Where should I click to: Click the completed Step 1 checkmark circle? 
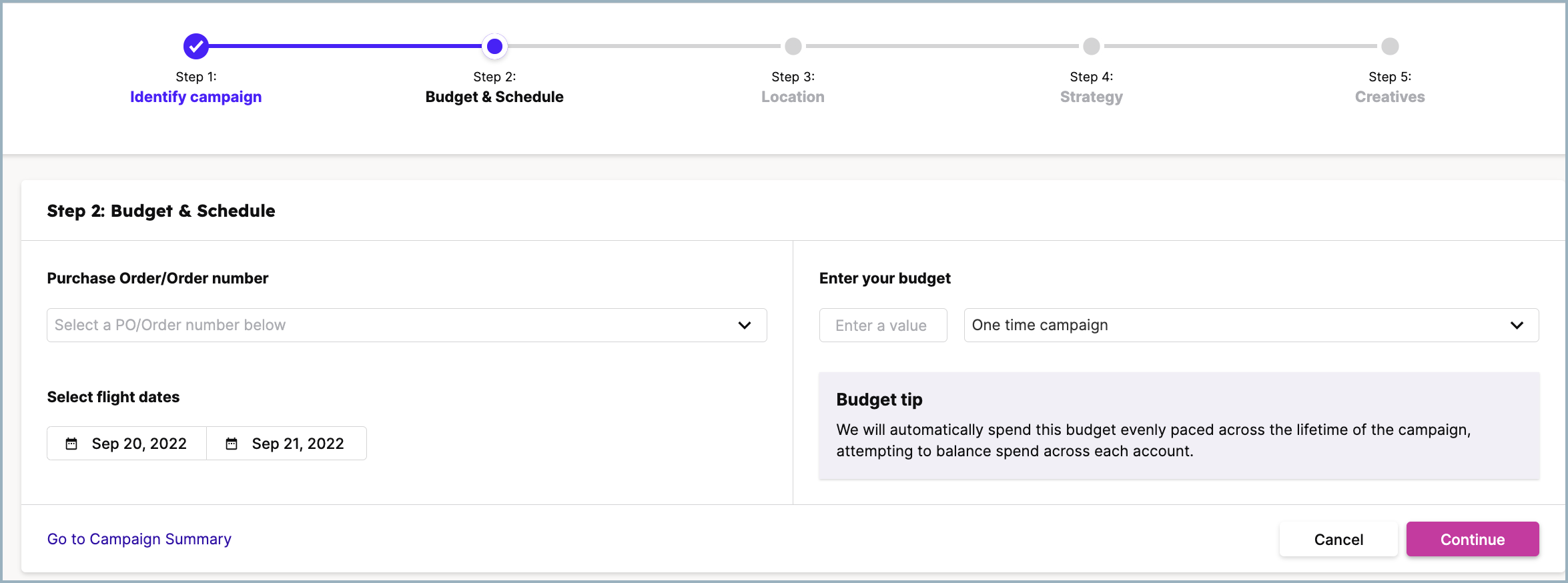click(196, 46)
